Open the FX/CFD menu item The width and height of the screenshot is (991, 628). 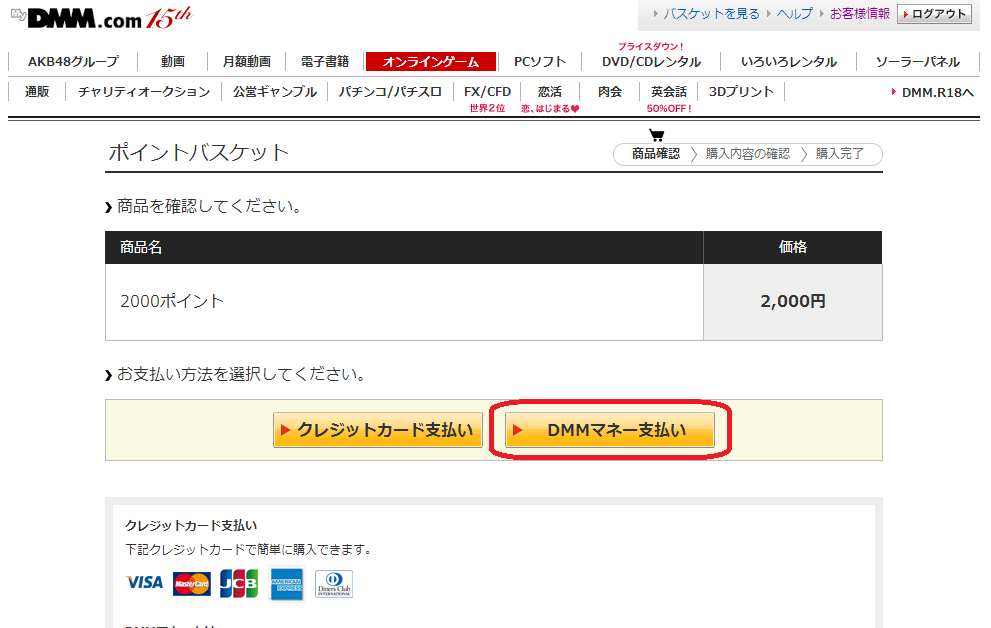[487, 92]
